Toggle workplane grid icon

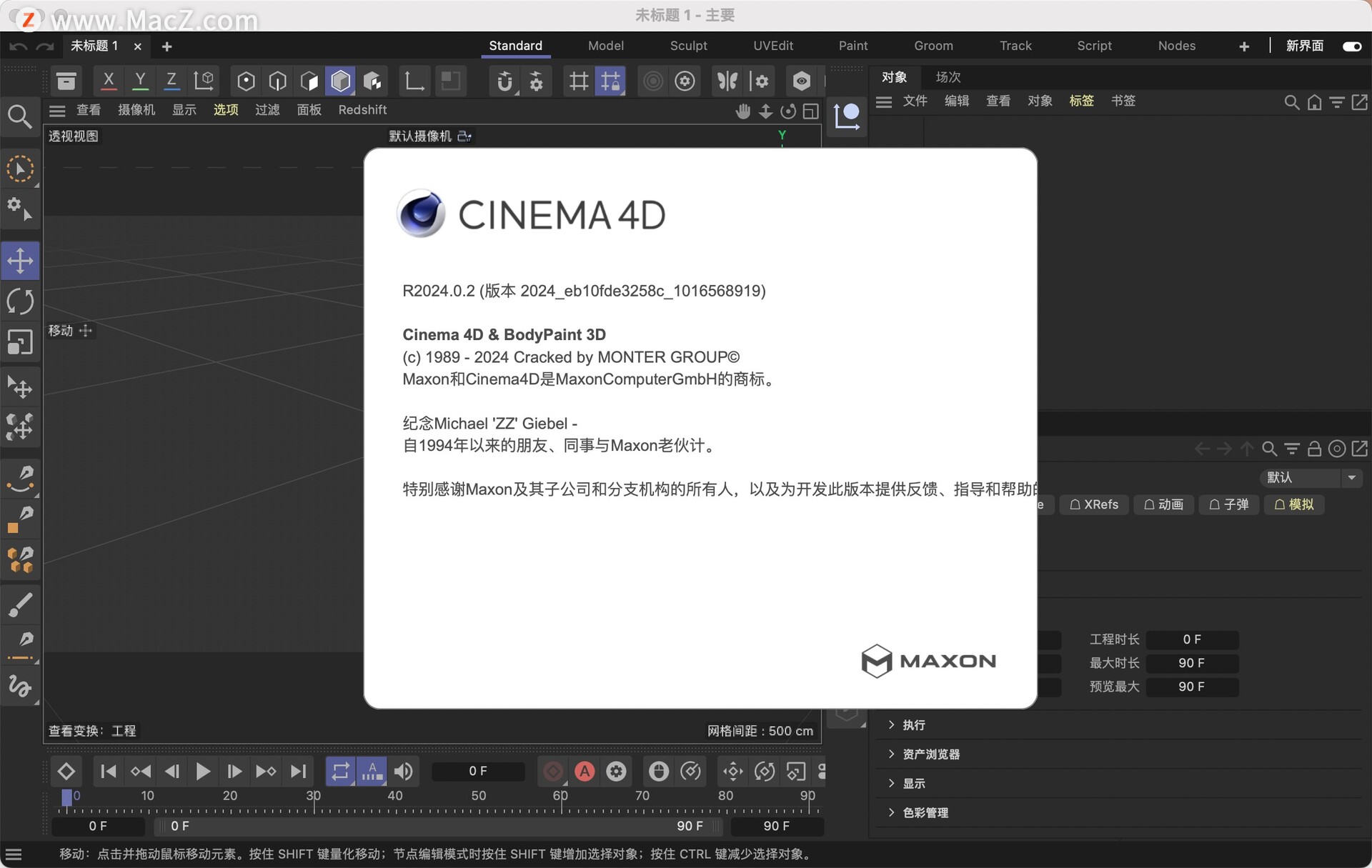tap(579, 81)
